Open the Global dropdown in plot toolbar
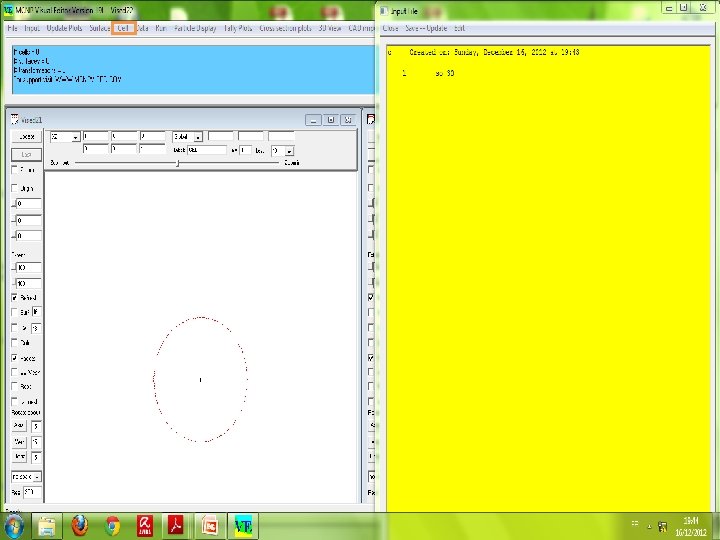 [198, 137]
